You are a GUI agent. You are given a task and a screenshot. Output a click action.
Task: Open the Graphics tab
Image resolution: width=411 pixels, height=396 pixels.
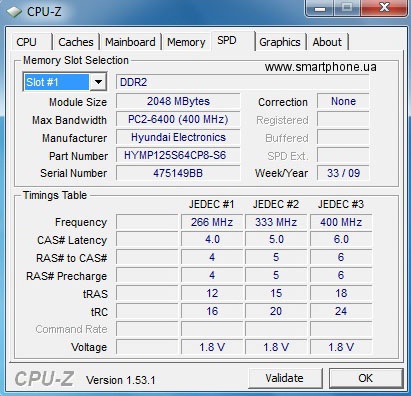coord(280,42)
